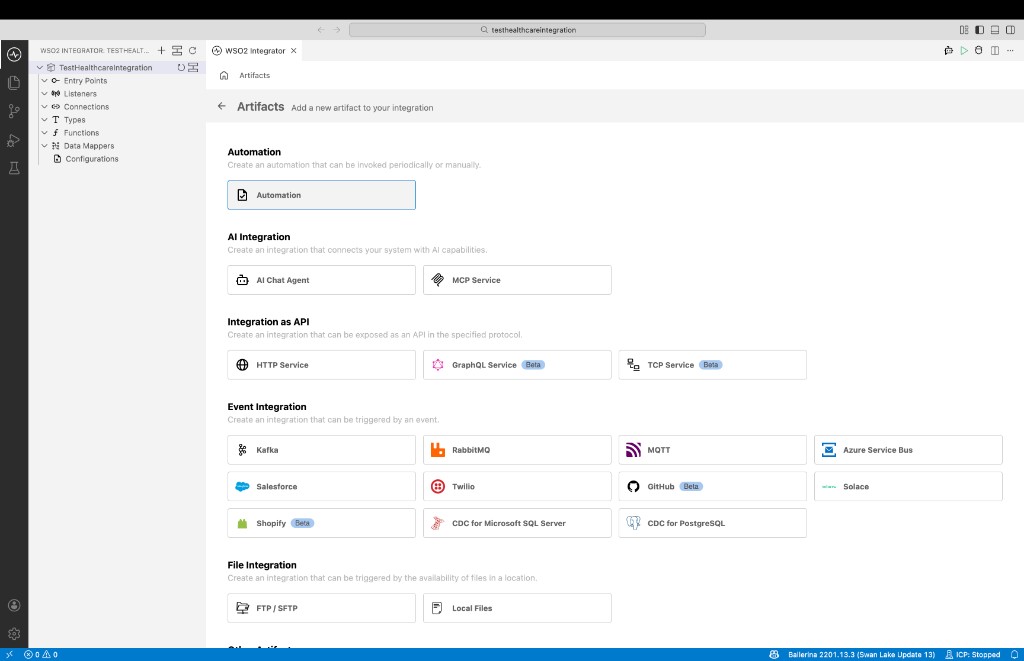Image resolution: width=1024 pixels, height=661 pixels.
Task: Choose the Azure Service Bus integration
Action: click(x=908, y=449)
